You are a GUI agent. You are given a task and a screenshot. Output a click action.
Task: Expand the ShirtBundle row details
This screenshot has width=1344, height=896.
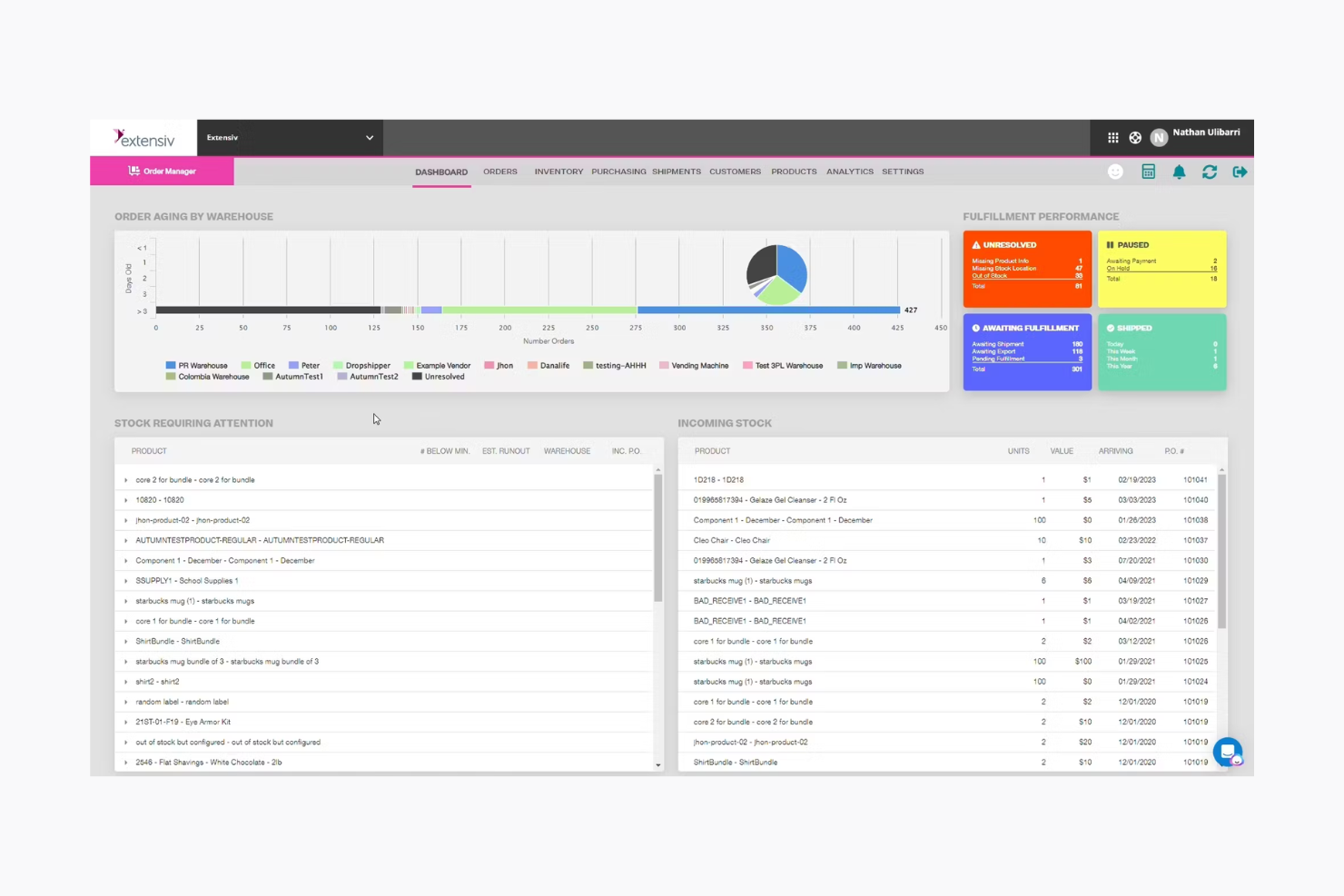[124, 641]
